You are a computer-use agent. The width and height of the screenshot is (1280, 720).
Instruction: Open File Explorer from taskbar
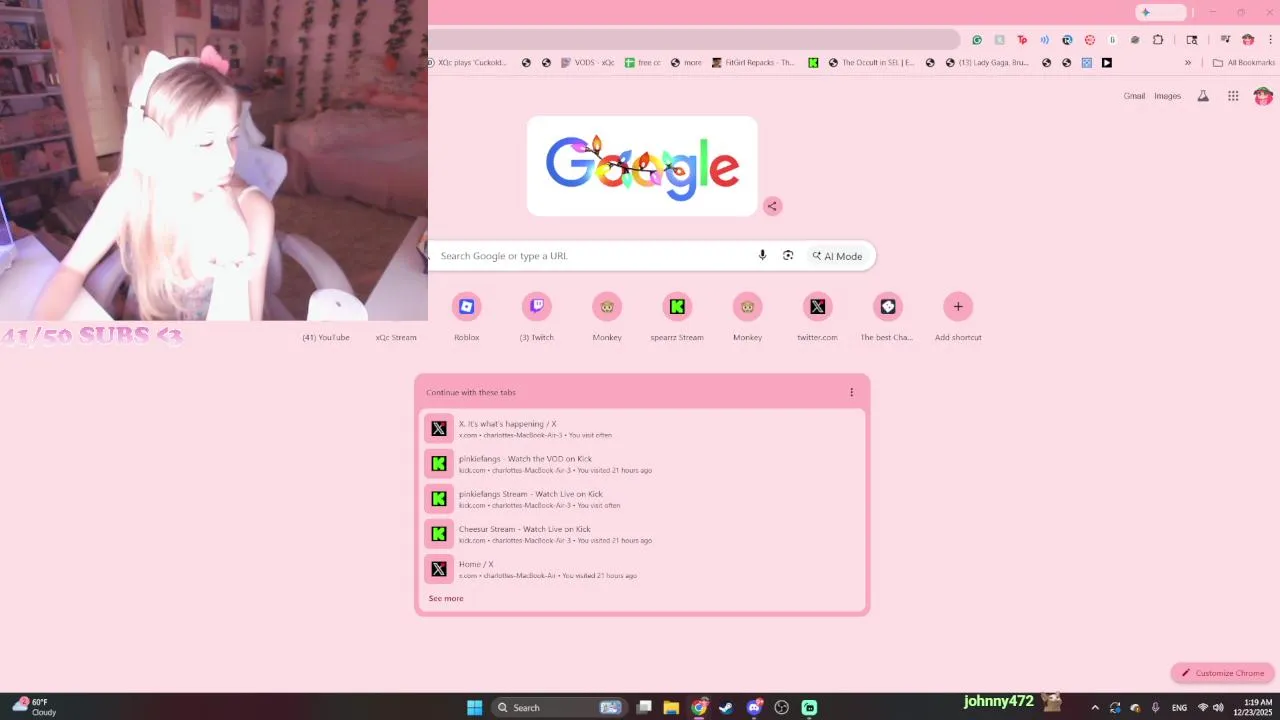point(671,708)
